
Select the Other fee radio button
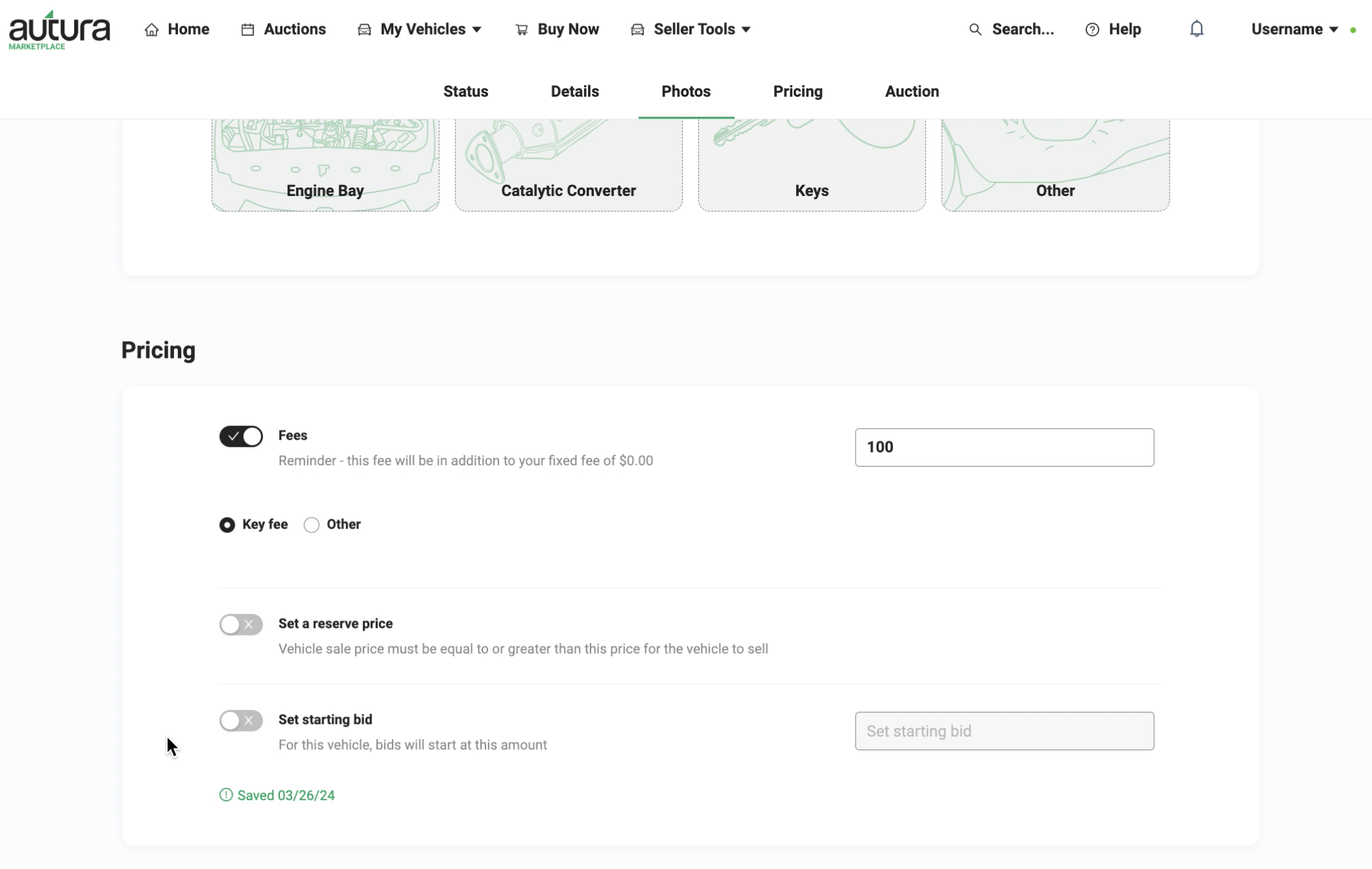[311, 525]
